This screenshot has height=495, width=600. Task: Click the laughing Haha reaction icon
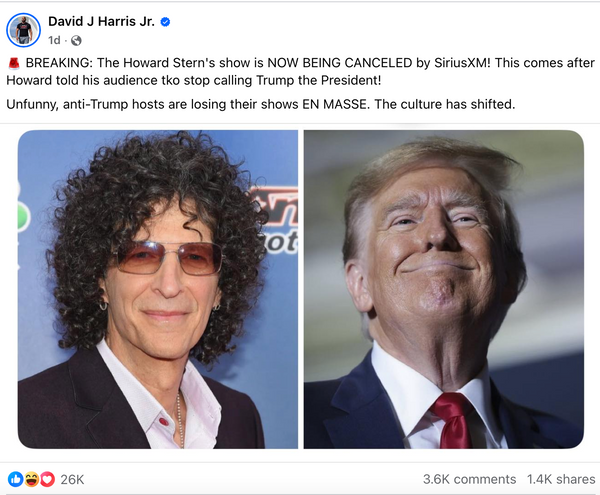point(31,479)
